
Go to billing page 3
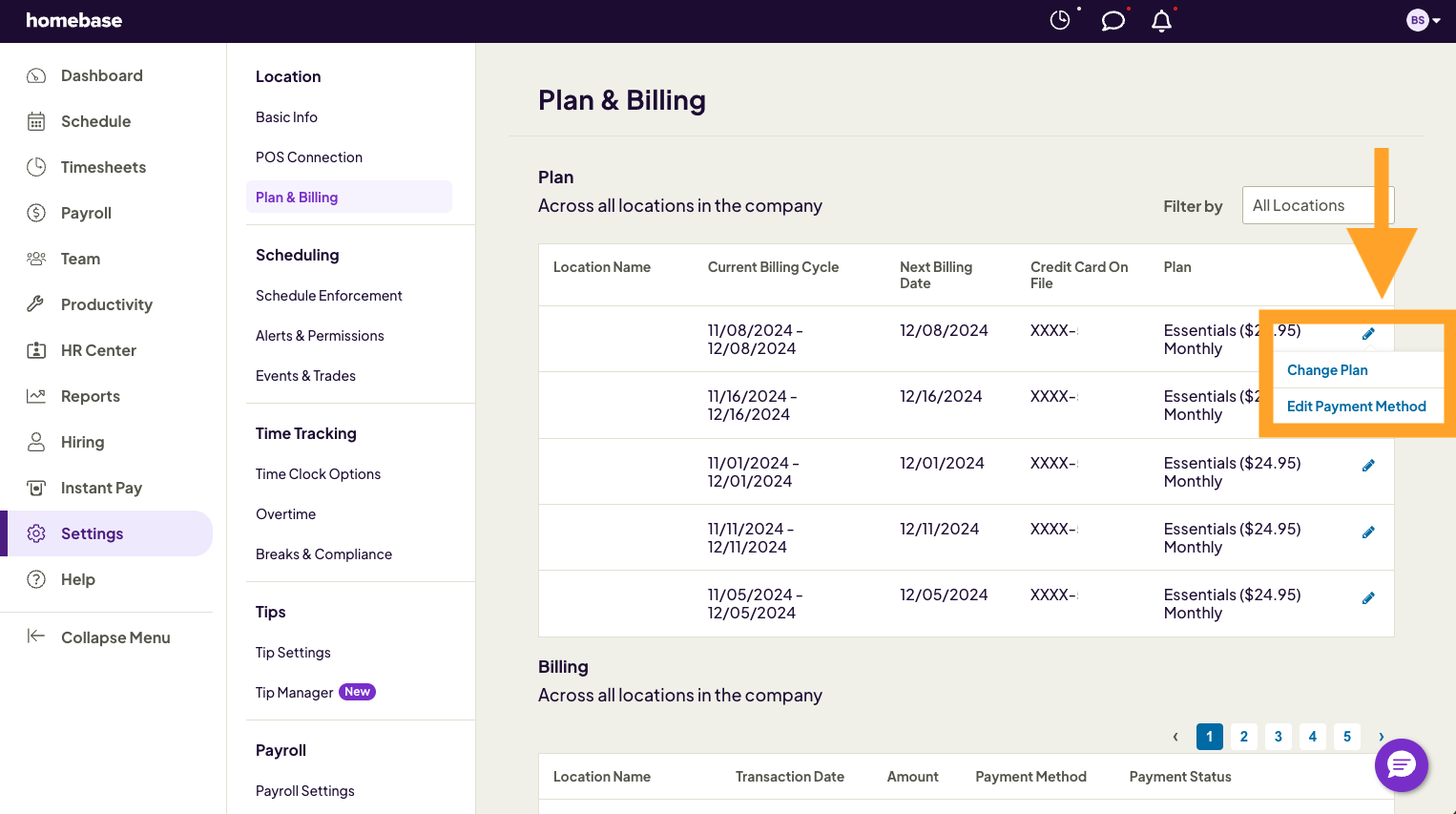(x=1278, y=736)
